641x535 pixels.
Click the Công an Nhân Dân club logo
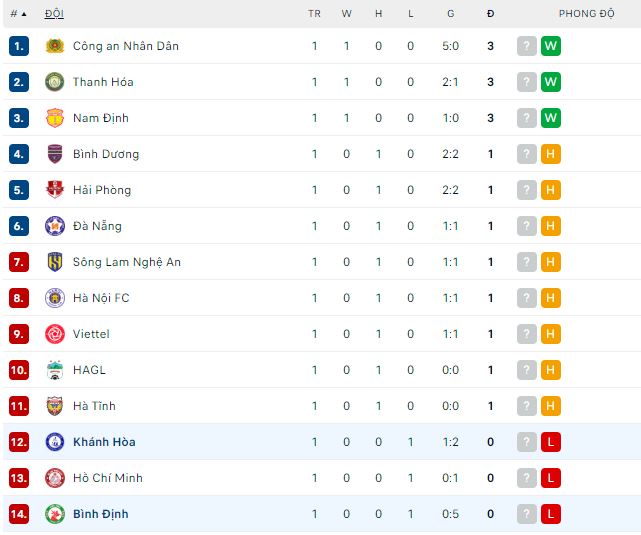[55, 46]
